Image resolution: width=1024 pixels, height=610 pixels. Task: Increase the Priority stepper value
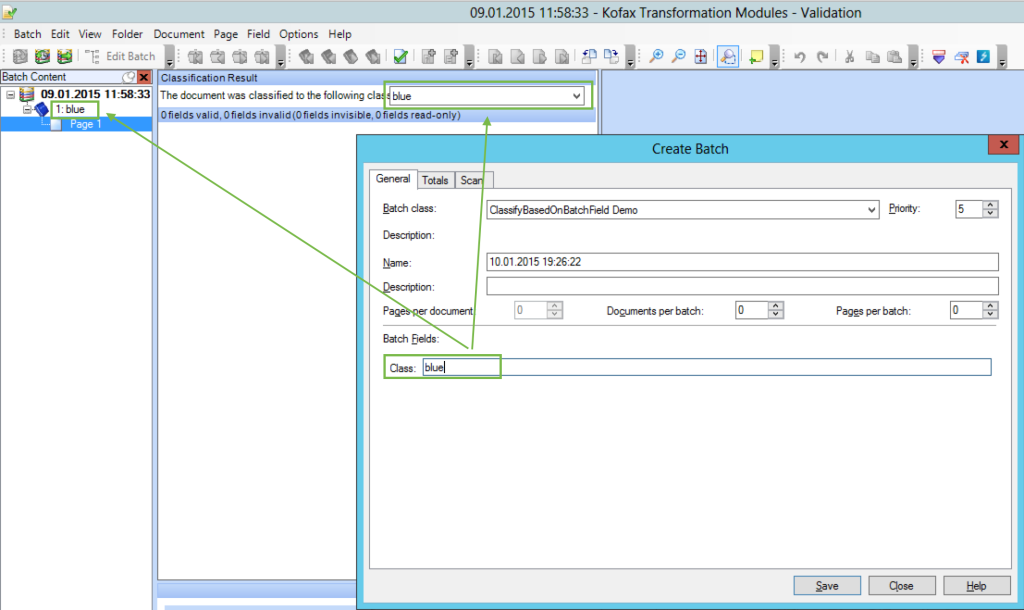991,205
